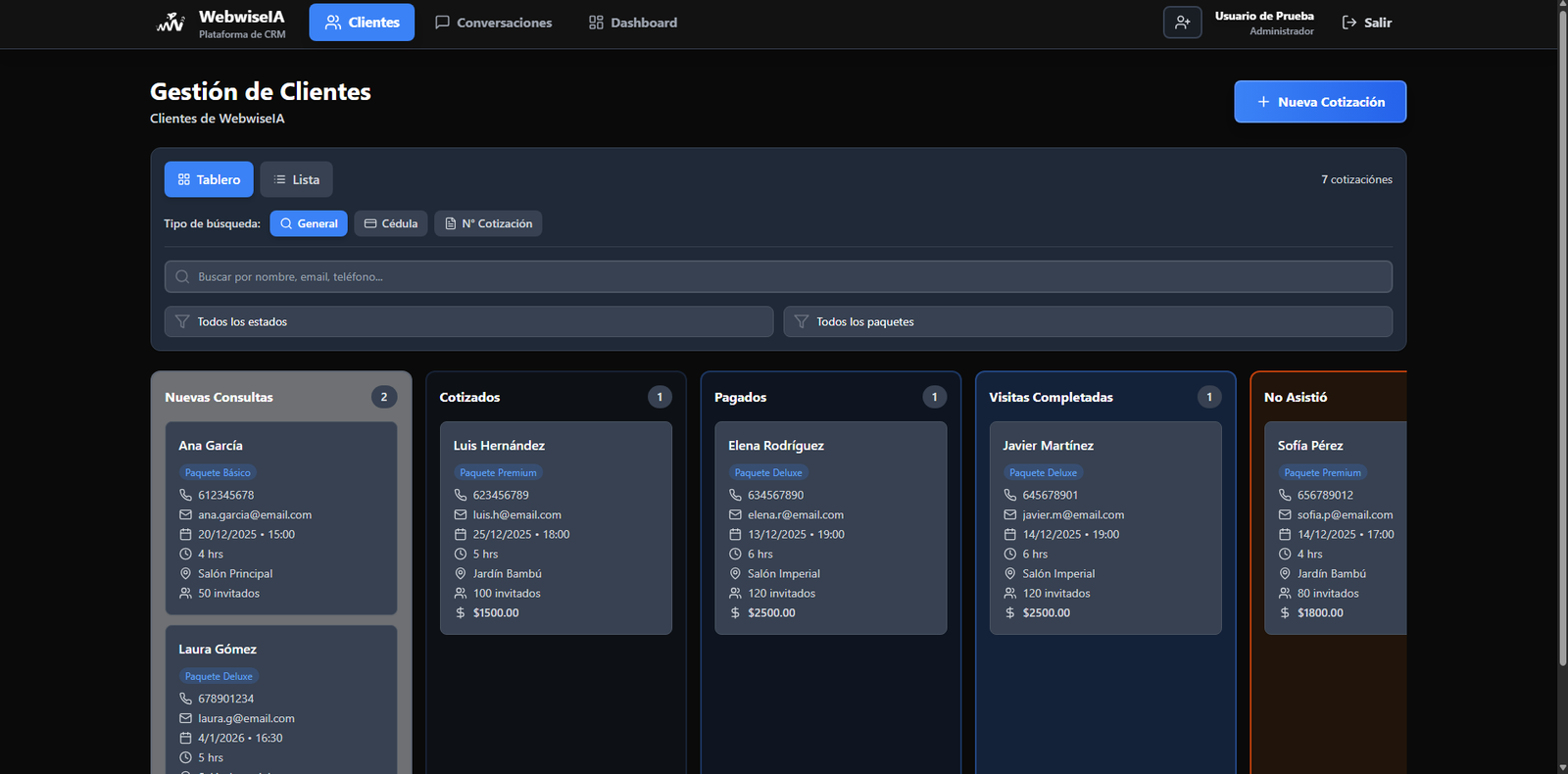Click funnel icon in estados filter
Screen dimensions: 1568x774
(182, 321)
